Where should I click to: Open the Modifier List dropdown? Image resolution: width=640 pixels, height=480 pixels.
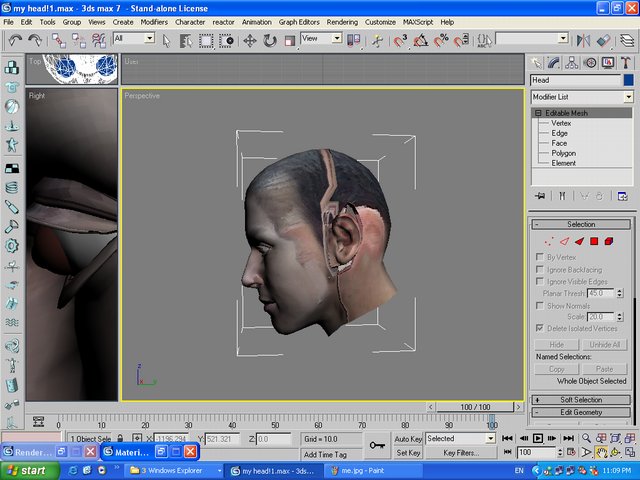click(x=628, y=96)
